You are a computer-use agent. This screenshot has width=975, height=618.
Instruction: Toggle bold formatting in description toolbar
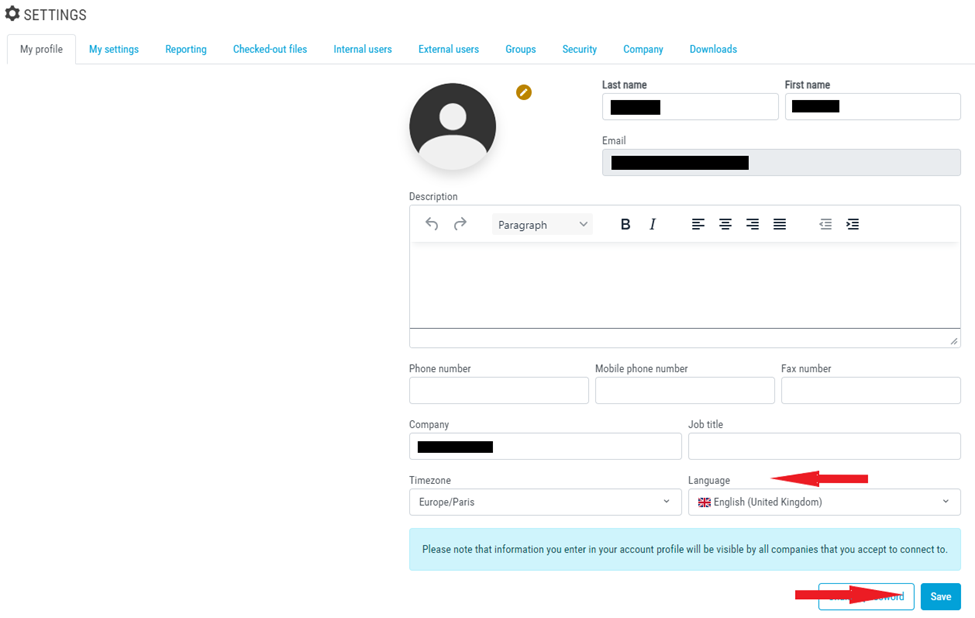(626, 224)
